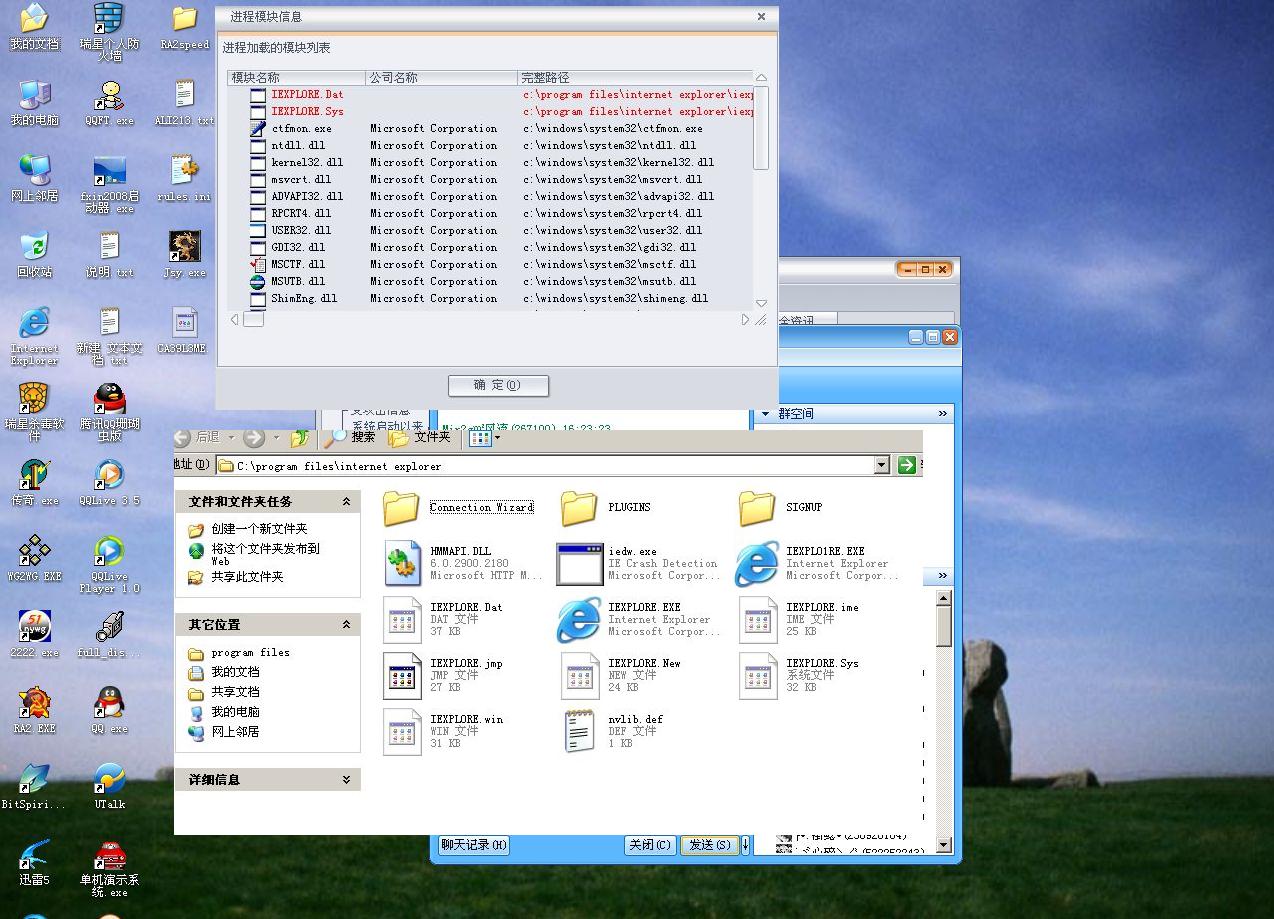1274x919 pixels.
Task: Expand the 详细信息 details panel
Action: [346, 780]
